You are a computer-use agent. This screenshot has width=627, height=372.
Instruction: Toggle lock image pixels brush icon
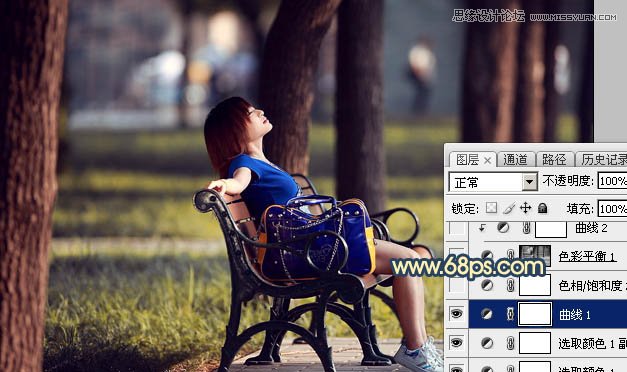click(509, 208)
